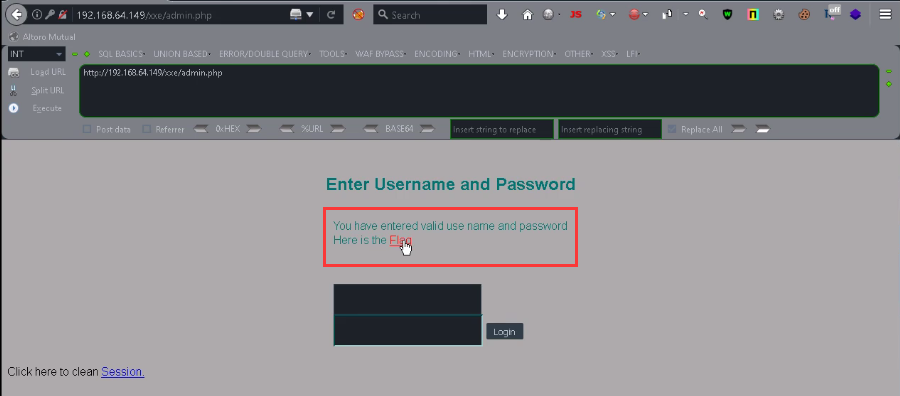Click the blue-green swirl toolbar icon

[601, 15]
